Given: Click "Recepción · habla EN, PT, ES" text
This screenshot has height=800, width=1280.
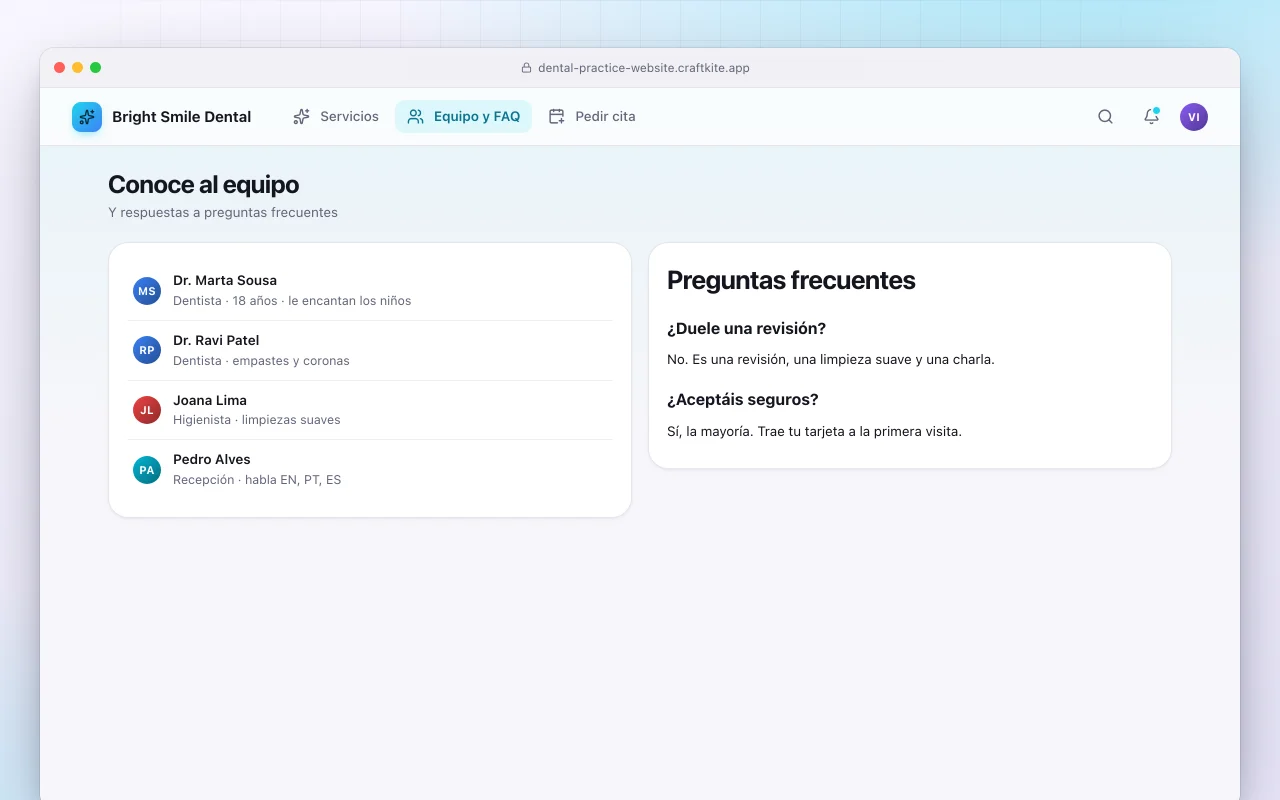Looking at the screenshot, I should coord(257,480).
